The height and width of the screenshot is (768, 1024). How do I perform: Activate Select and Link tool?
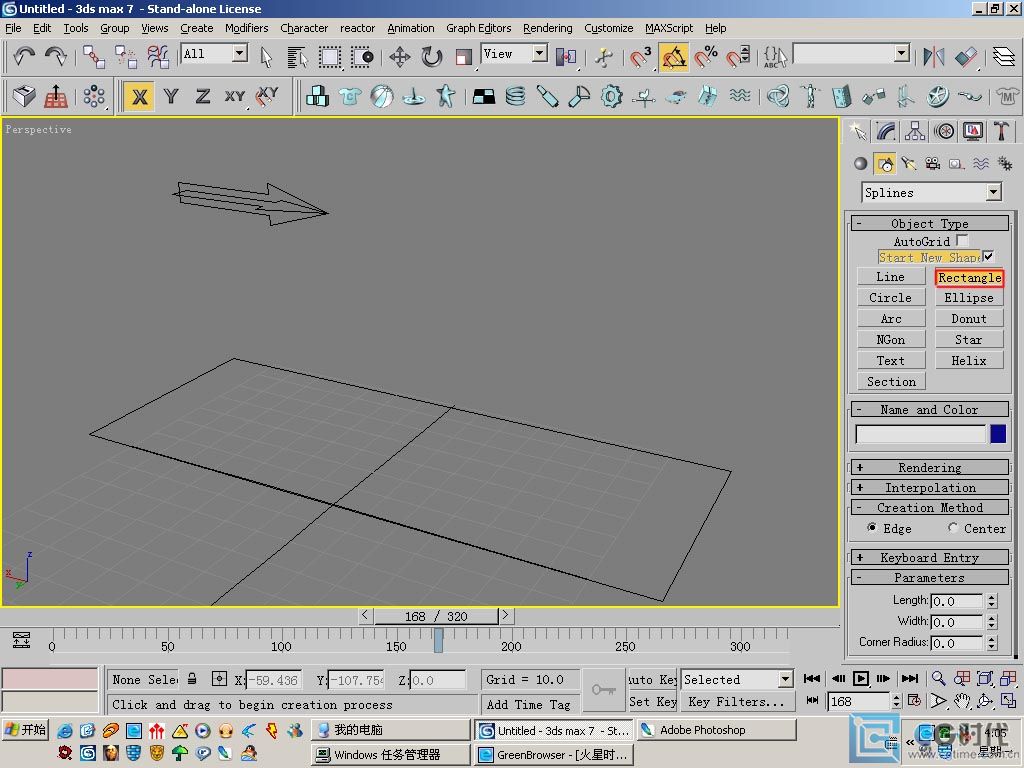tap(93, 57)
